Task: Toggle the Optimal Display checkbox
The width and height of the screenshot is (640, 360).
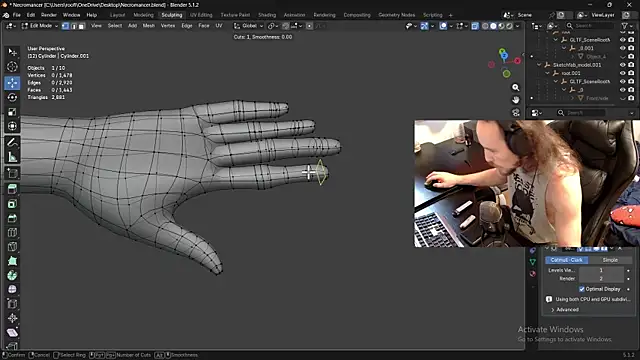Action: click(x=582, y=289)
